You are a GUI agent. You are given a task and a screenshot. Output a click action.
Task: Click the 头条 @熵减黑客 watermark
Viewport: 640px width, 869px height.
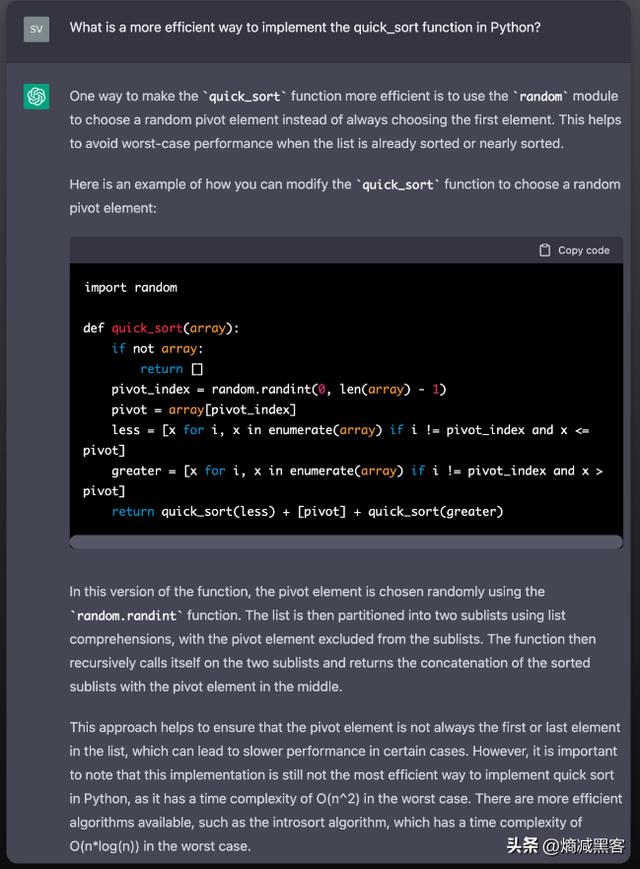pos(565,846)
